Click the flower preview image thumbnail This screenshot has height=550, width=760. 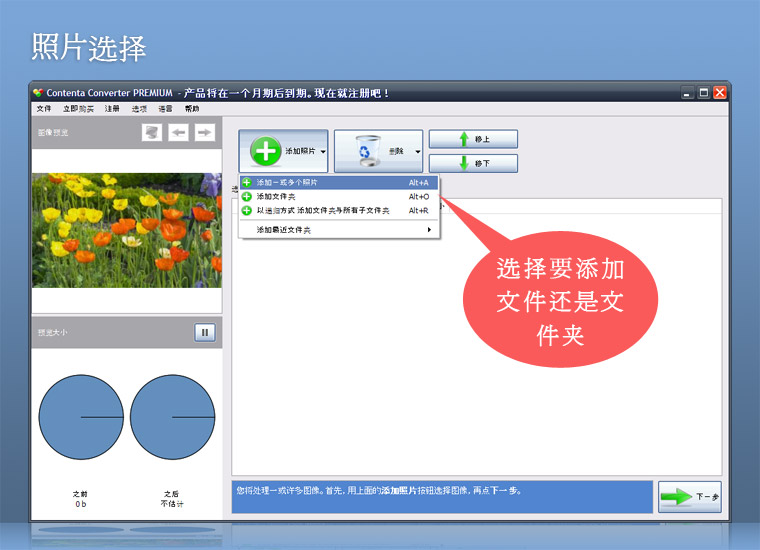coord(126,230)
